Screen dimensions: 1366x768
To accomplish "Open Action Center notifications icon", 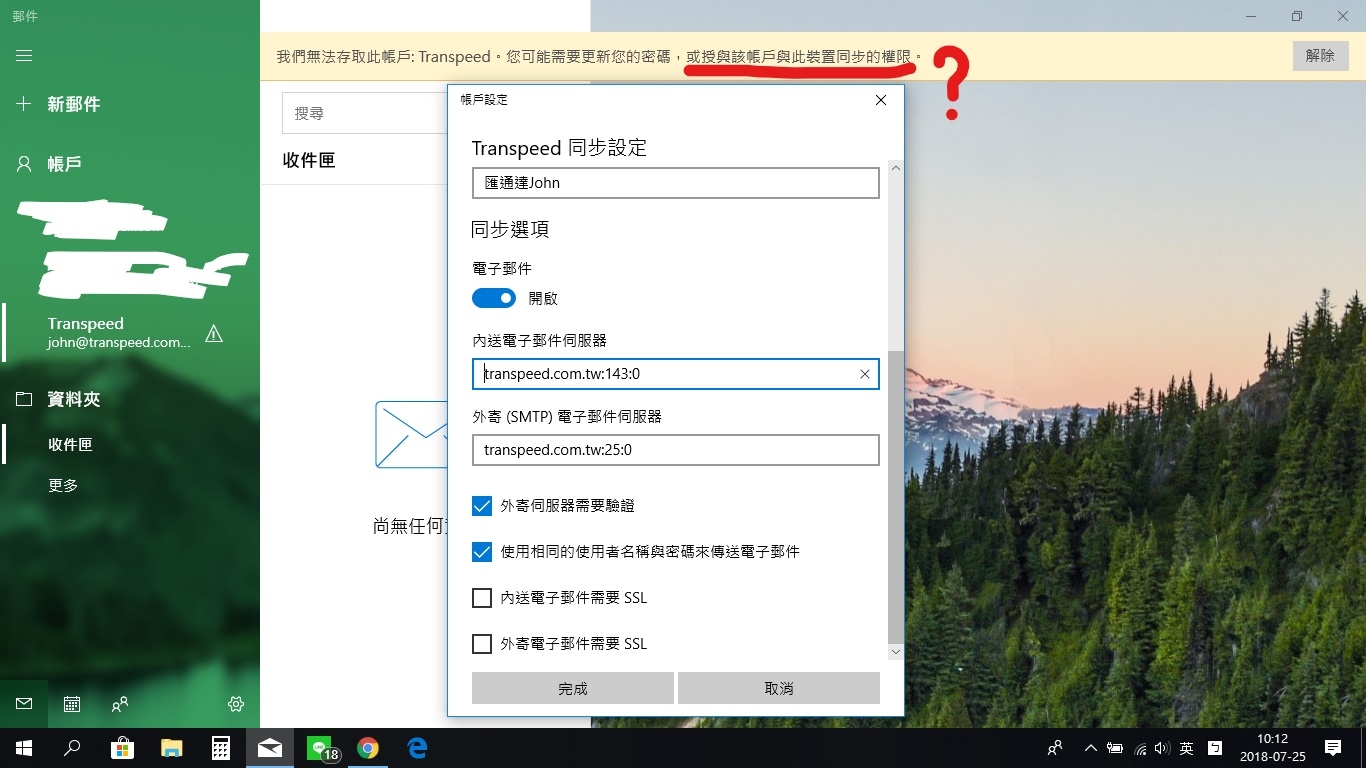I will (1333, 748).
